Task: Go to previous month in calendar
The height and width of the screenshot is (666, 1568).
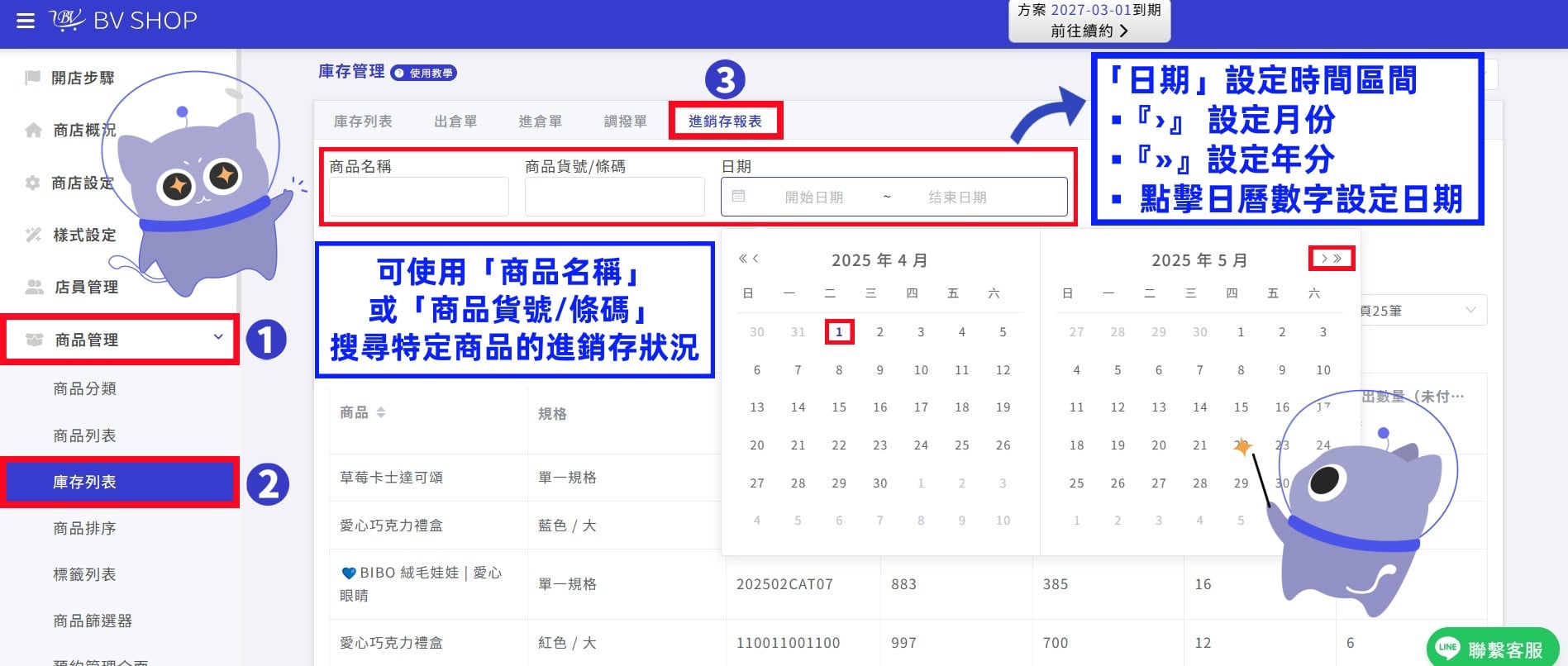Action: point(755,259)
